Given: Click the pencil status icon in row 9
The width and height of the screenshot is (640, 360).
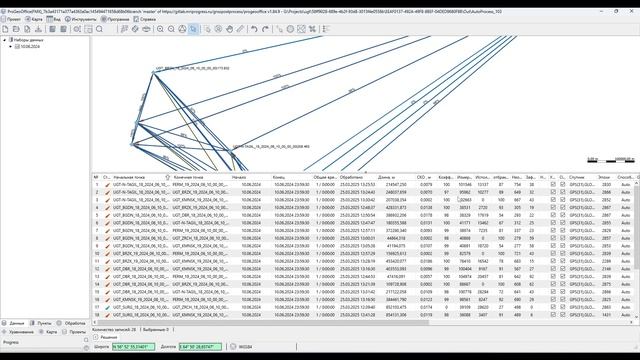Looking at the screenshot, I should click(107, 246).
